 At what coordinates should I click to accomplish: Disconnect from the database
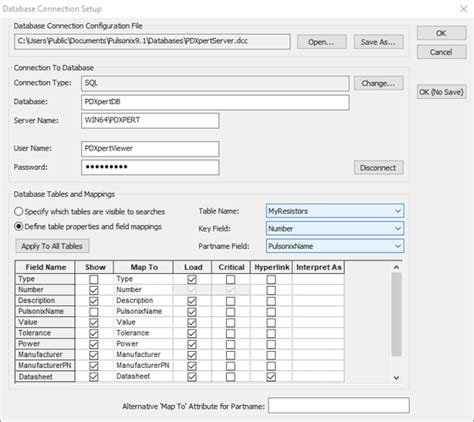point(379,168)
